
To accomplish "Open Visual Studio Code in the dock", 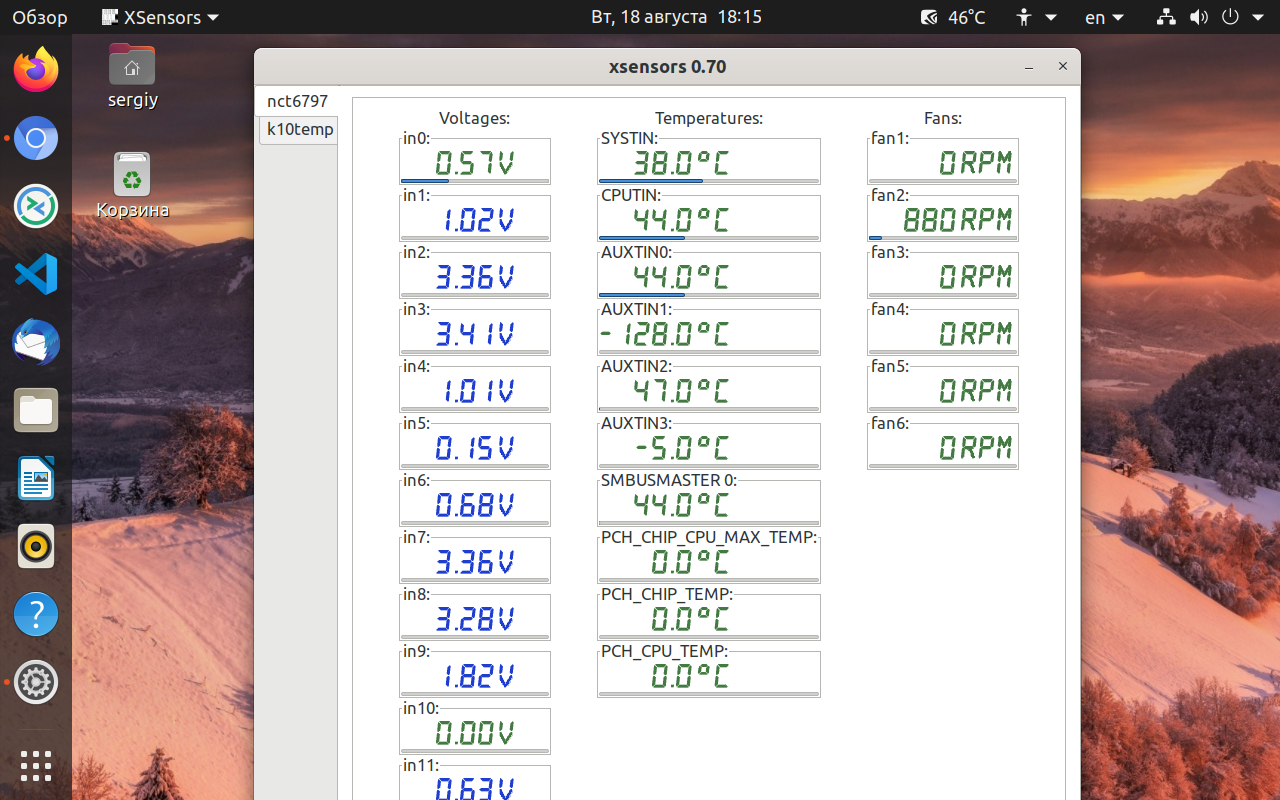I will [x=36, y=274].
